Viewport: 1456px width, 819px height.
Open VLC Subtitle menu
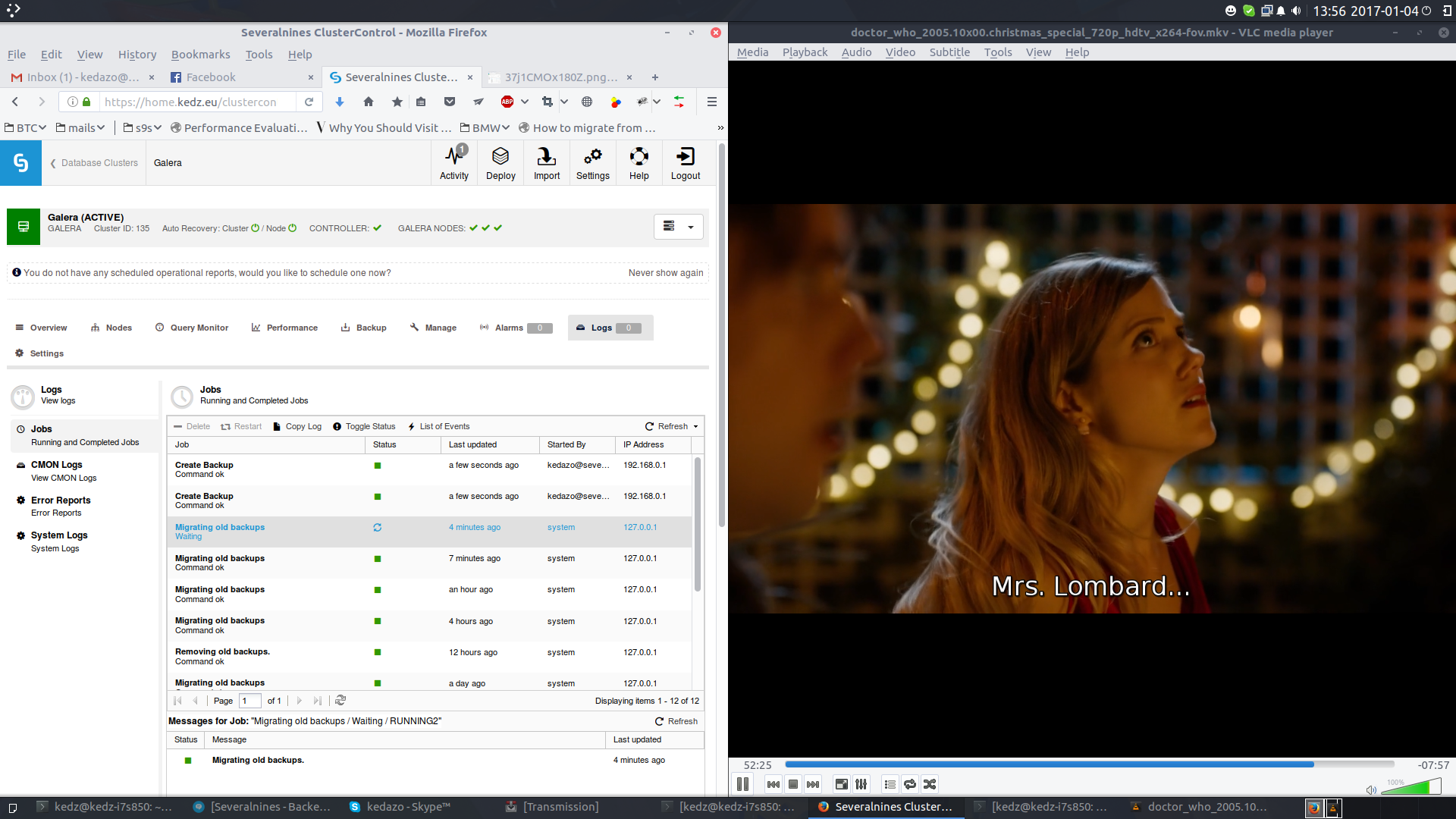[x=949, y=52]
